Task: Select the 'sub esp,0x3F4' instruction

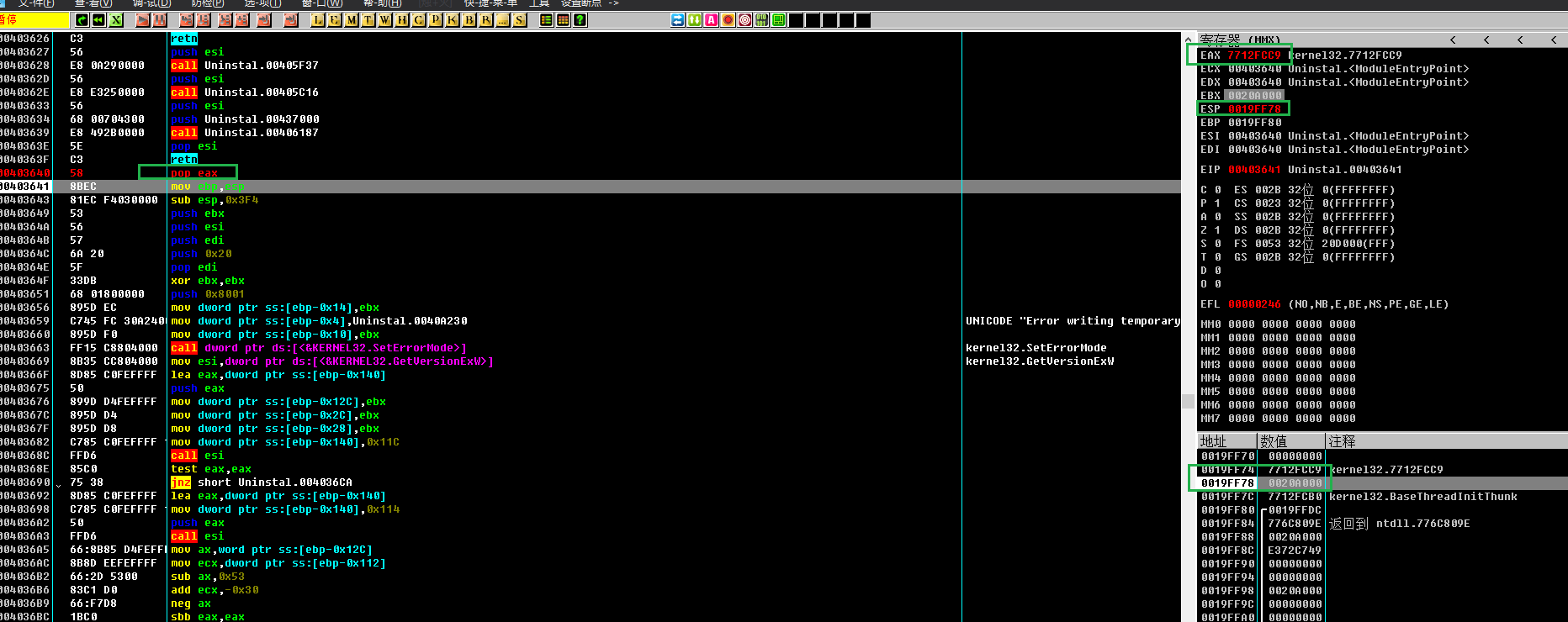Action: pos(215,200)
